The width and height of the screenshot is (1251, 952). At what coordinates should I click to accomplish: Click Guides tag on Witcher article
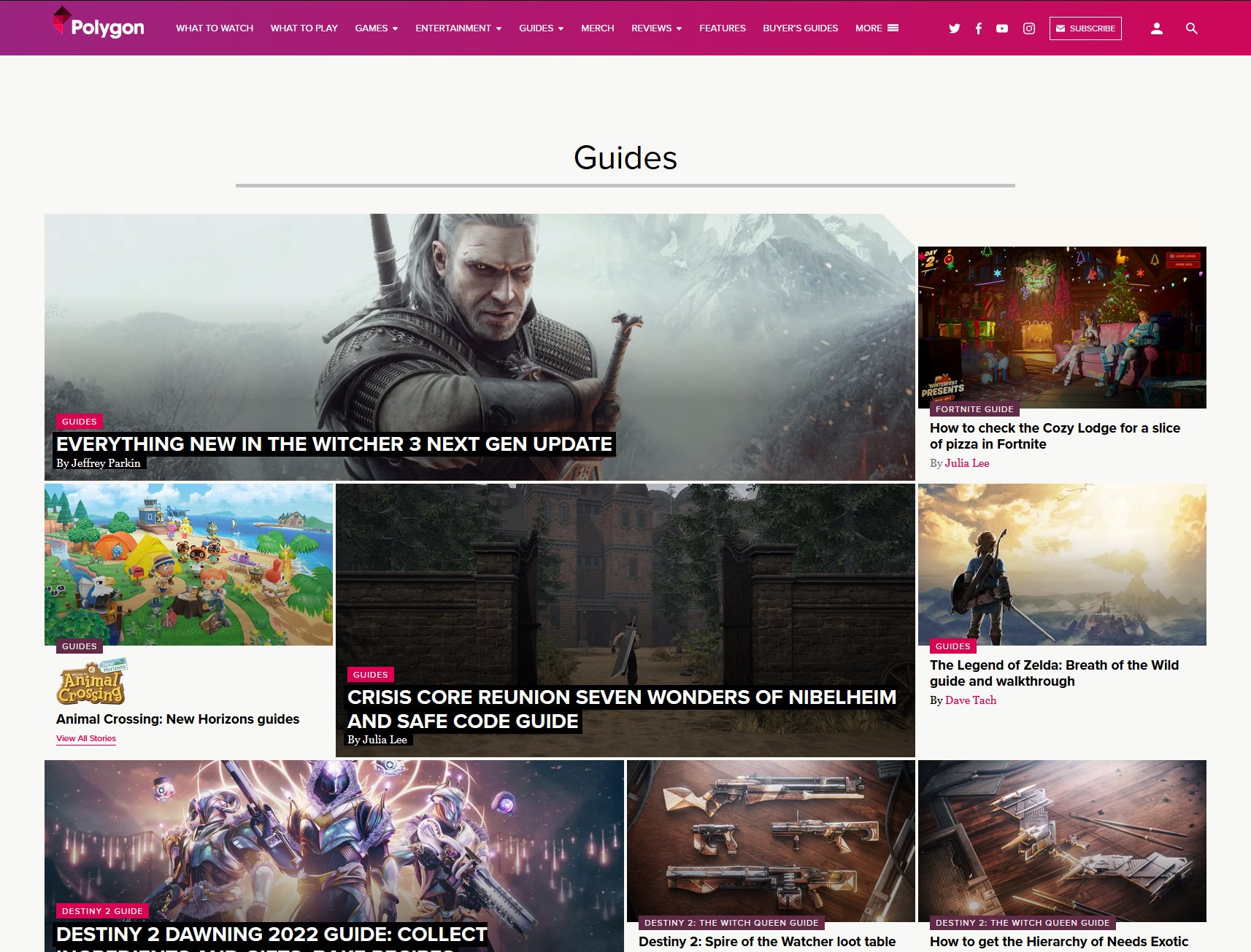(80, 422)
